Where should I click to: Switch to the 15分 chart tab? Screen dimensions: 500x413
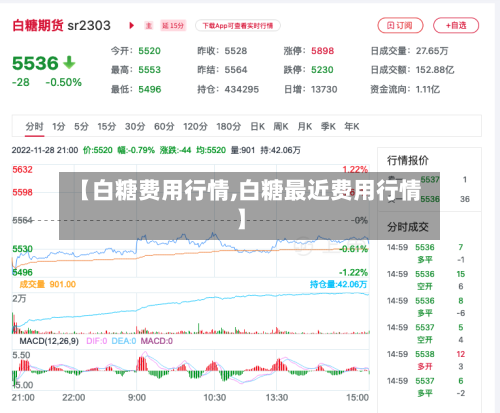click(x=107, y=127)
